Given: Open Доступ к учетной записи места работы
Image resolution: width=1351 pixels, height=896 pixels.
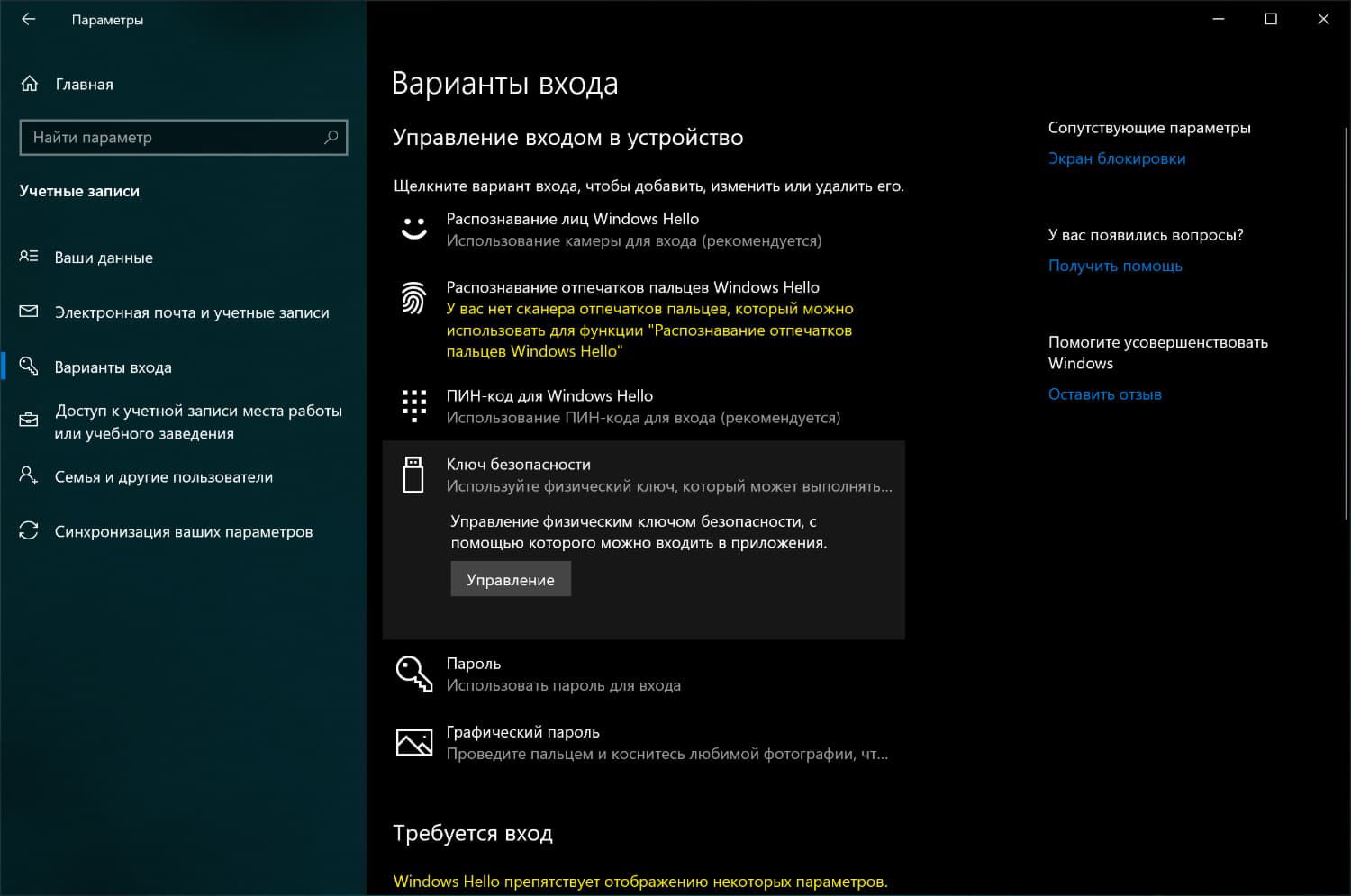Looking at the screenshot, I should 198,421.
